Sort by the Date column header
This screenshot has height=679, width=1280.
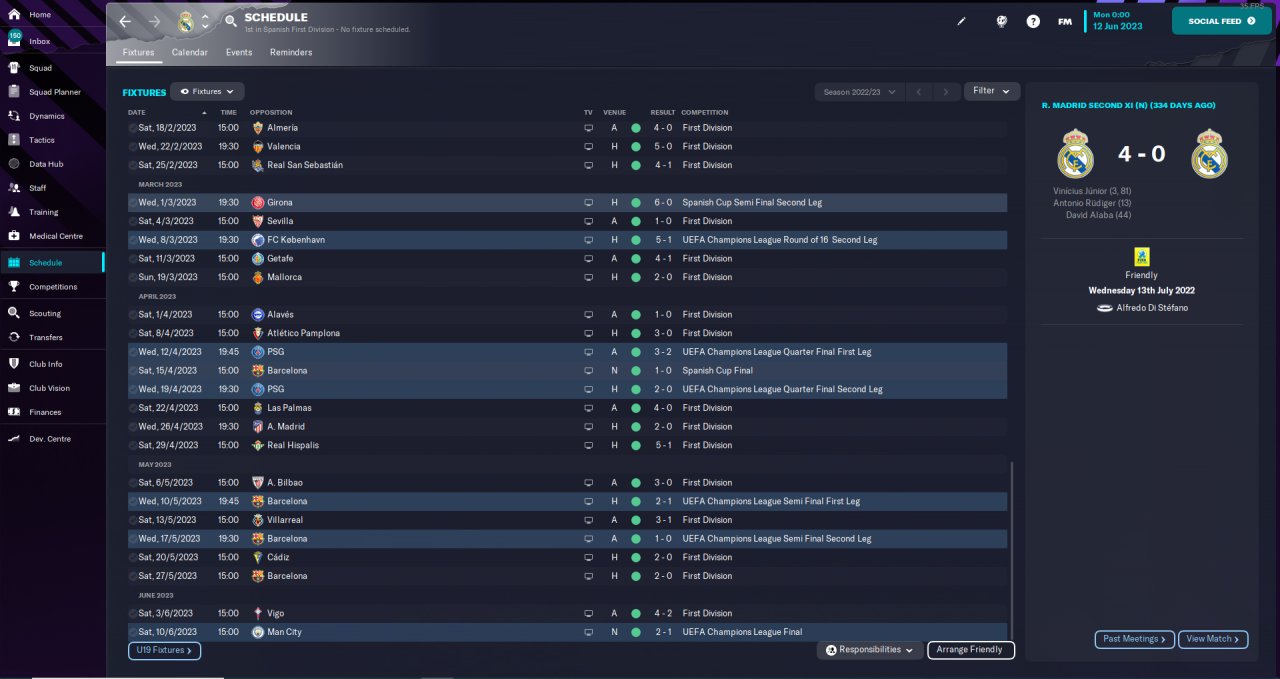pyautogui.click(x=137, y=112)
